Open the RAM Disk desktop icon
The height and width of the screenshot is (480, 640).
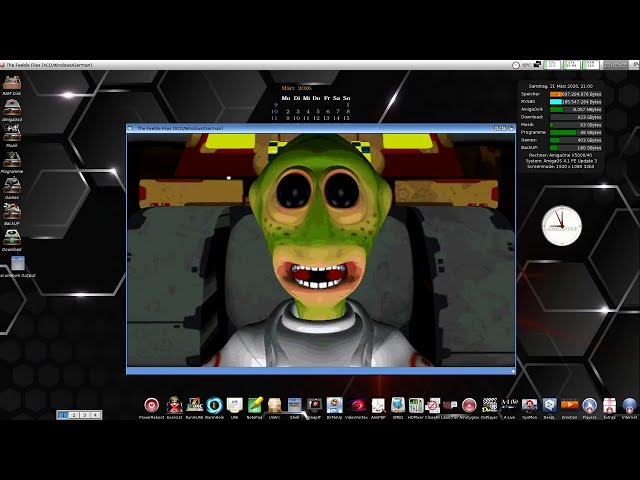[12, 83]
